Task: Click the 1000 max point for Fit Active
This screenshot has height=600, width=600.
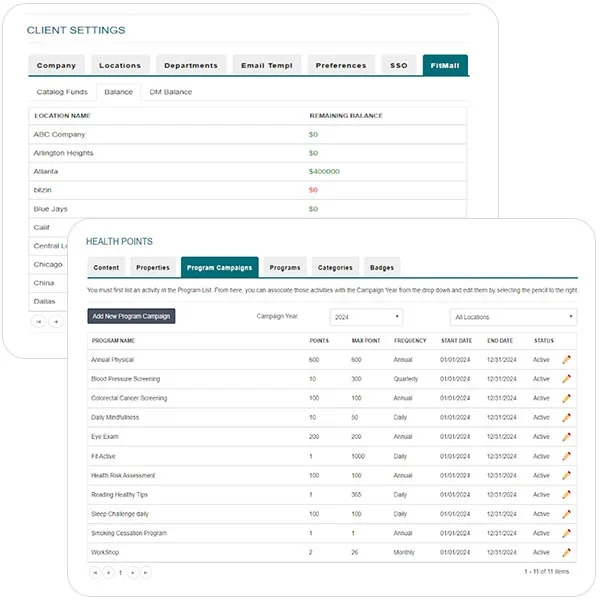Action: point(358,456)
